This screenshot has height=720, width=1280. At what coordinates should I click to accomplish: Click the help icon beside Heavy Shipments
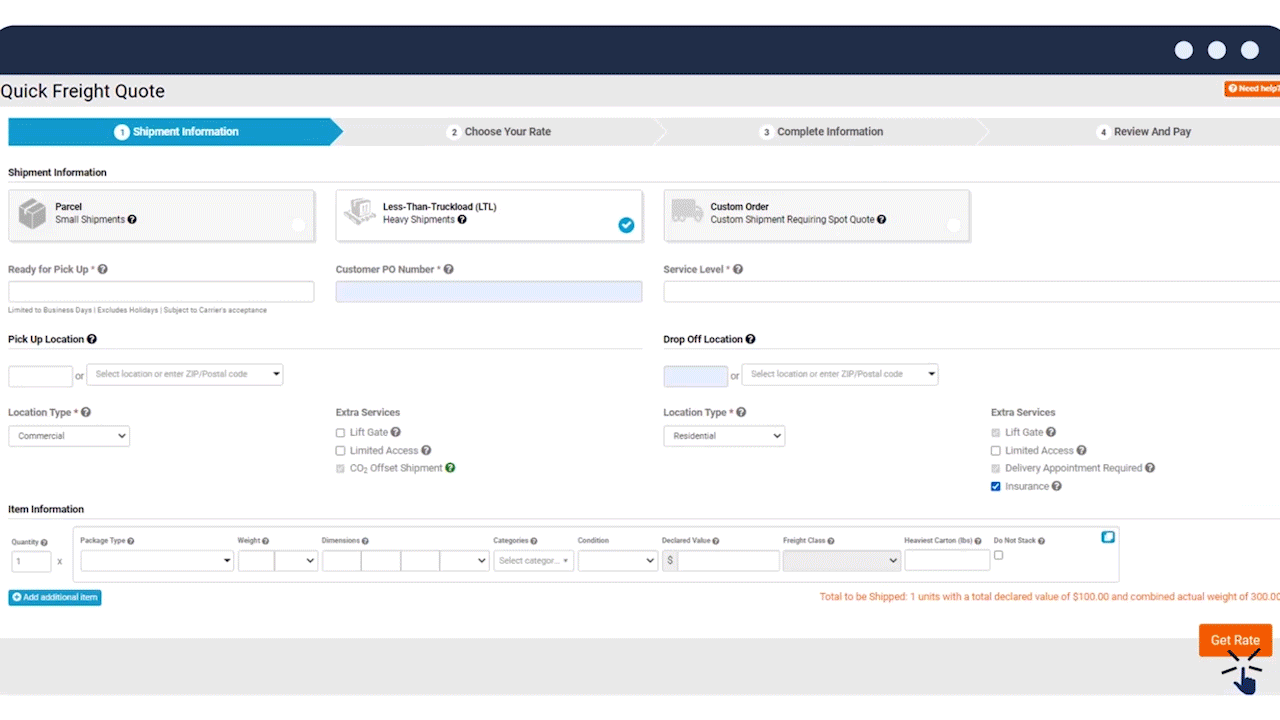point(462,220)
